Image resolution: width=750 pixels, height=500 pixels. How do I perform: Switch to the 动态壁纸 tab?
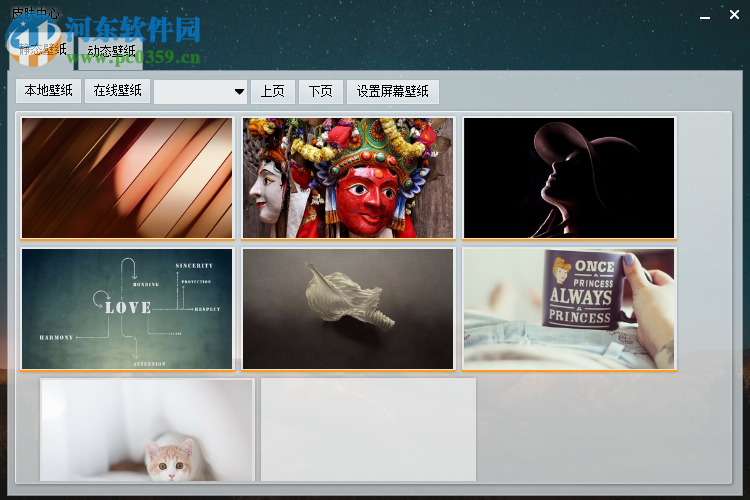coord(110,52)
